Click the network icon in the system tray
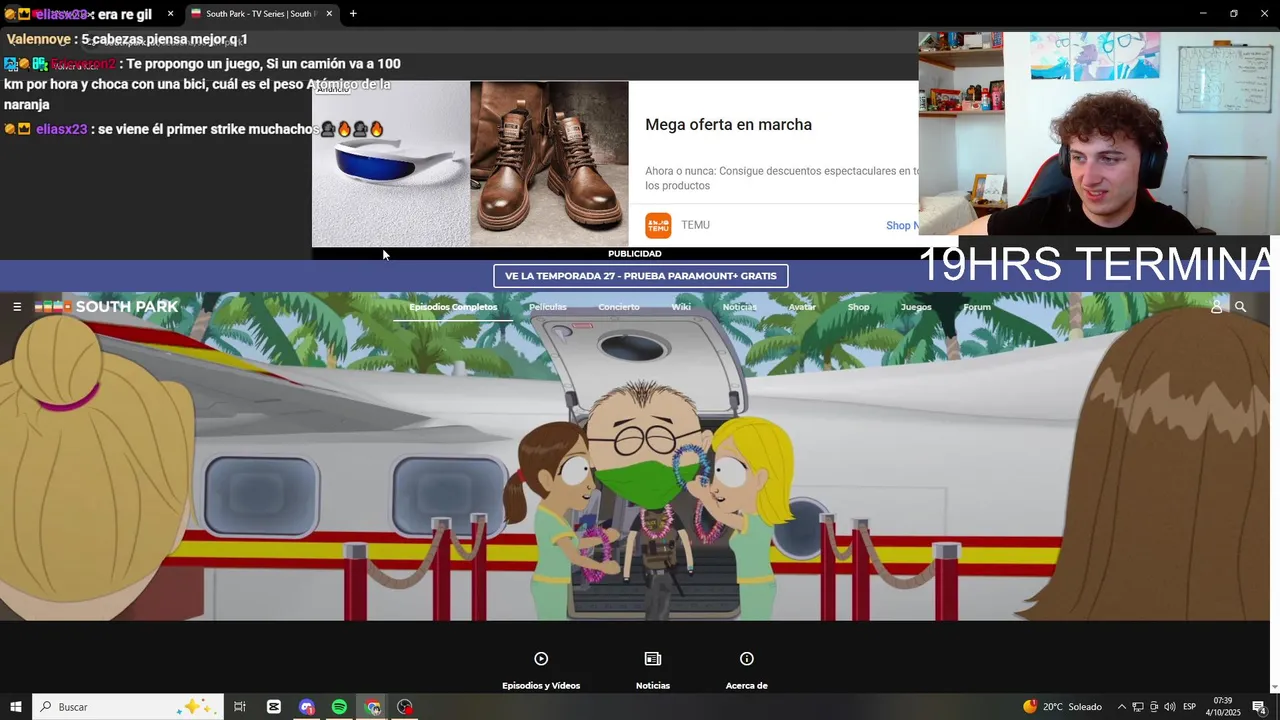Viewport: 1280px width, 720px height. point(1138,707)
